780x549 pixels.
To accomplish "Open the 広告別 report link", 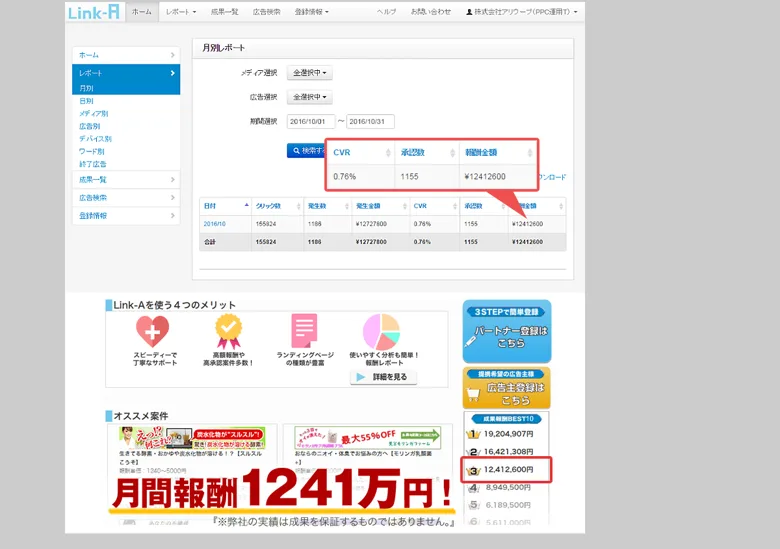I will pos(90,126).
